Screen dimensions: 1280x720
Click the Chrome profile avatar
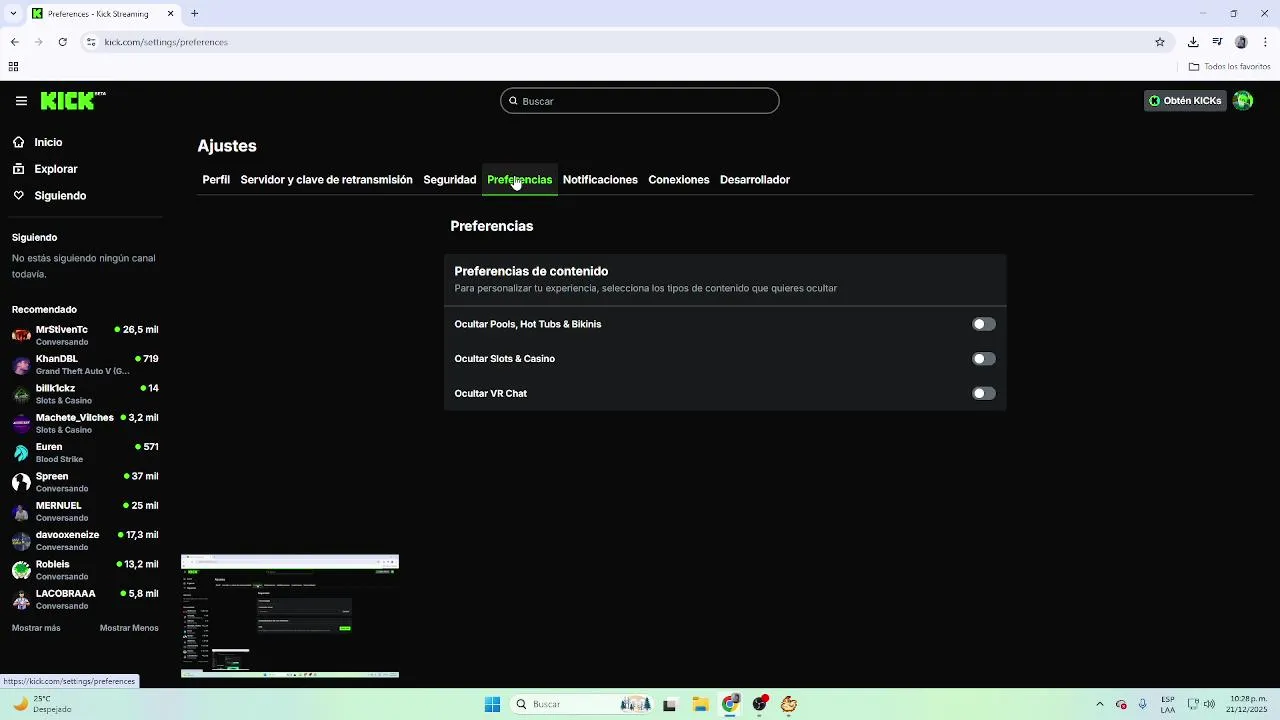point(1241,42)
